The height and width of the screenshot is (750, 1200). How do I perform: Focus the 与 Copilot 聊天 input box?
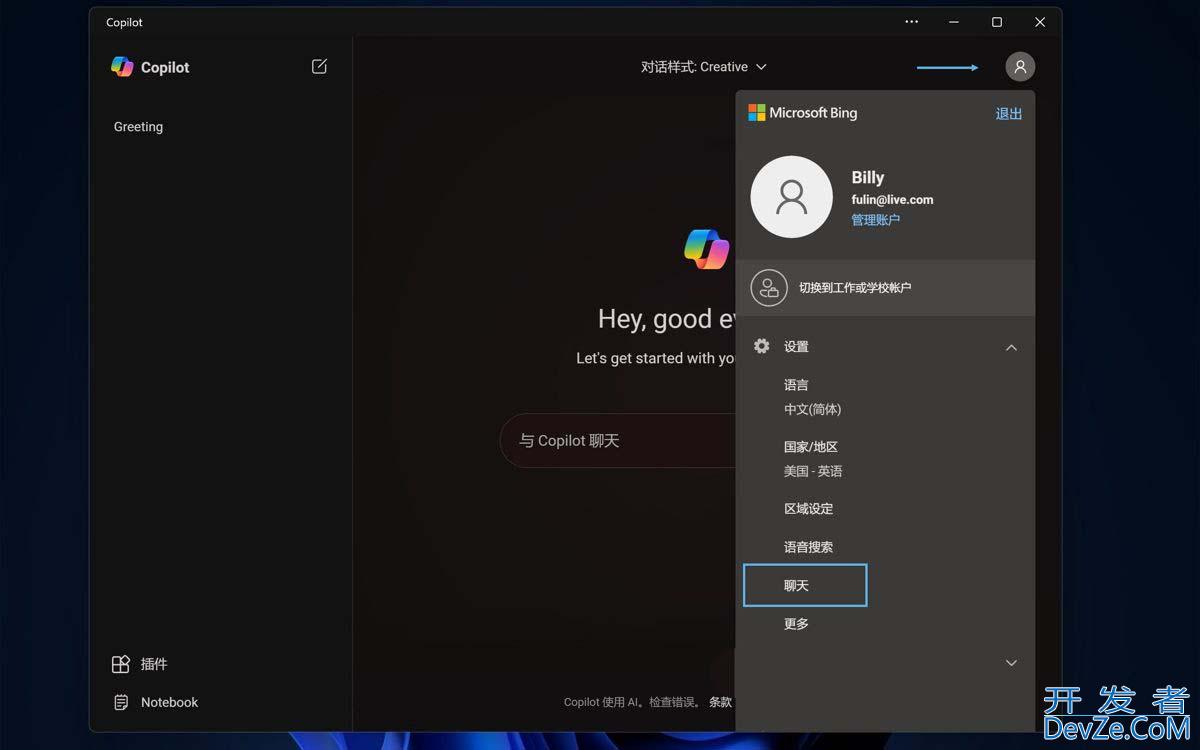(618, 441)
